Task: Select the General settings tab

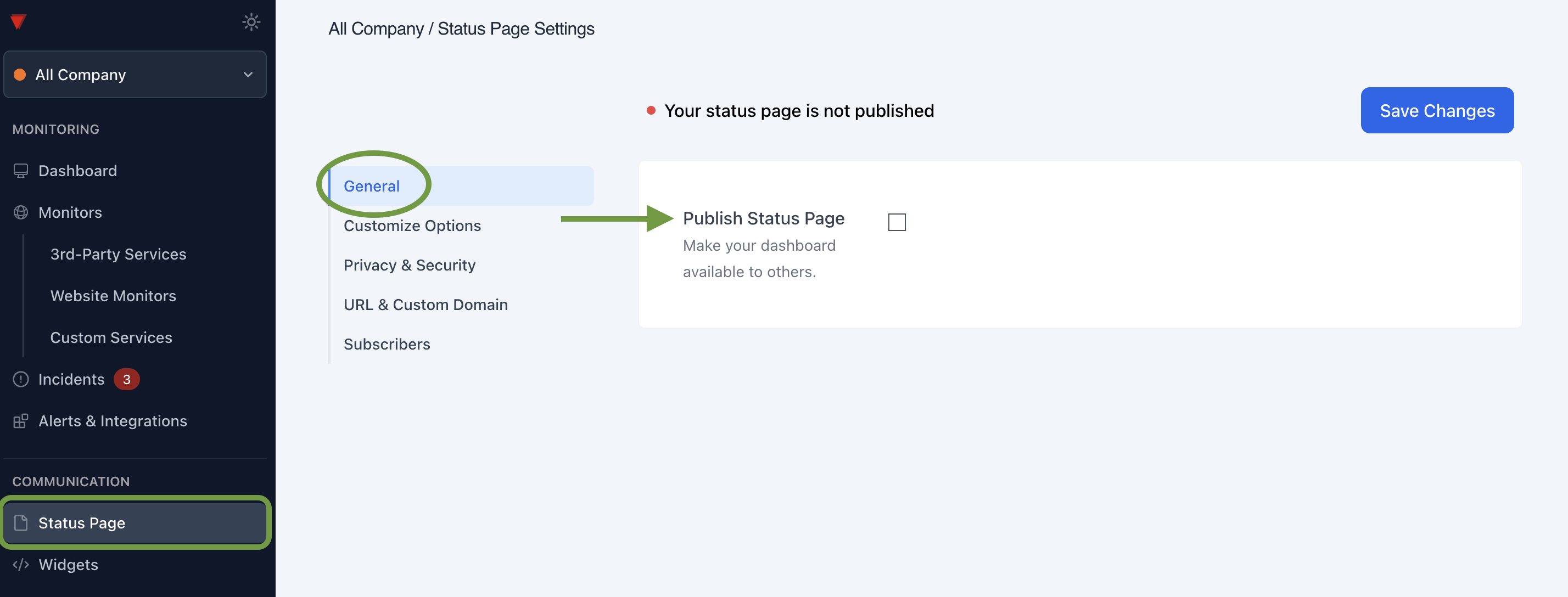Action: [x=372, y=186]
